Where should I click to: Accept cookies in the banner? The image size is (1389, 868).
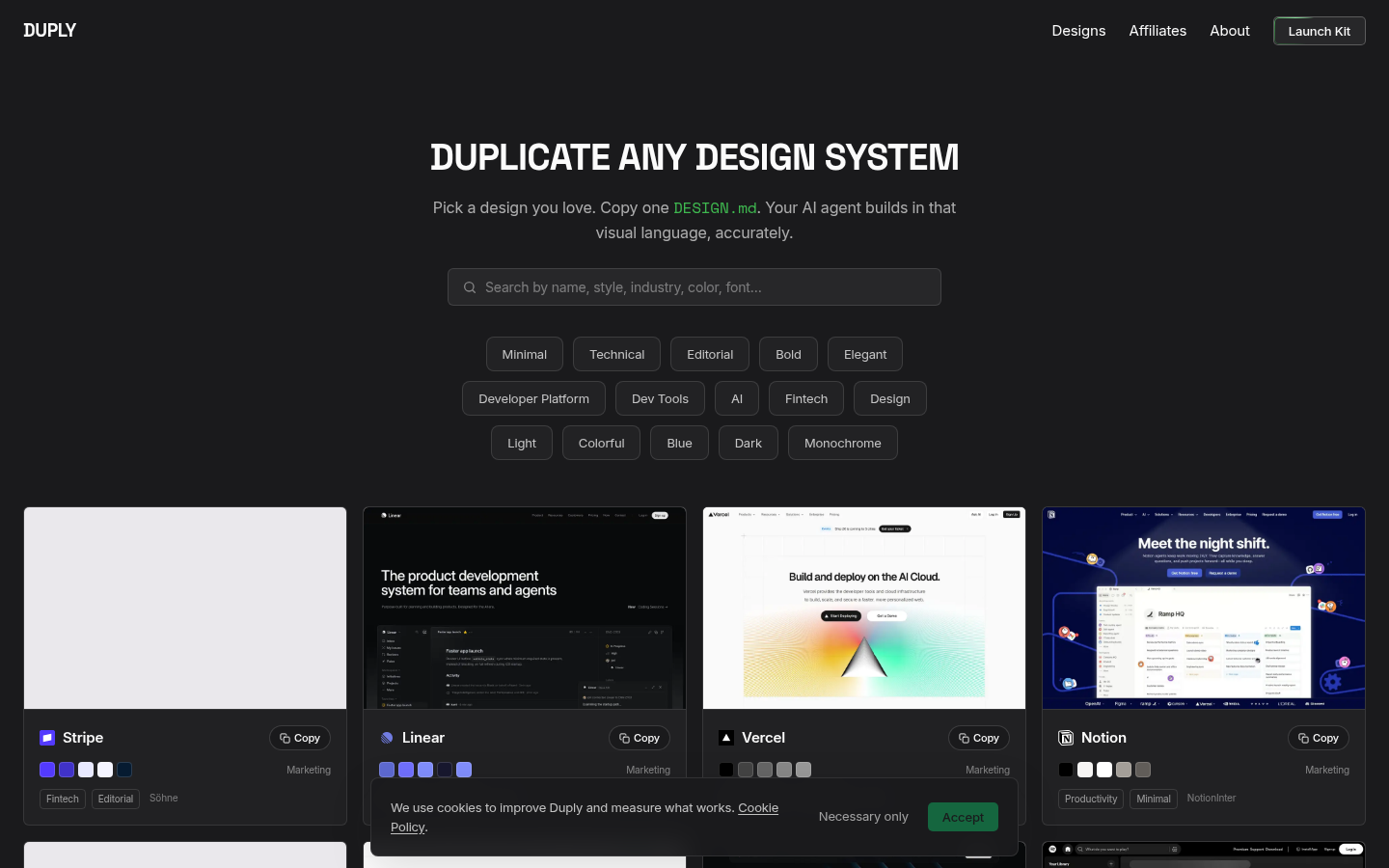tap(963, 817)
